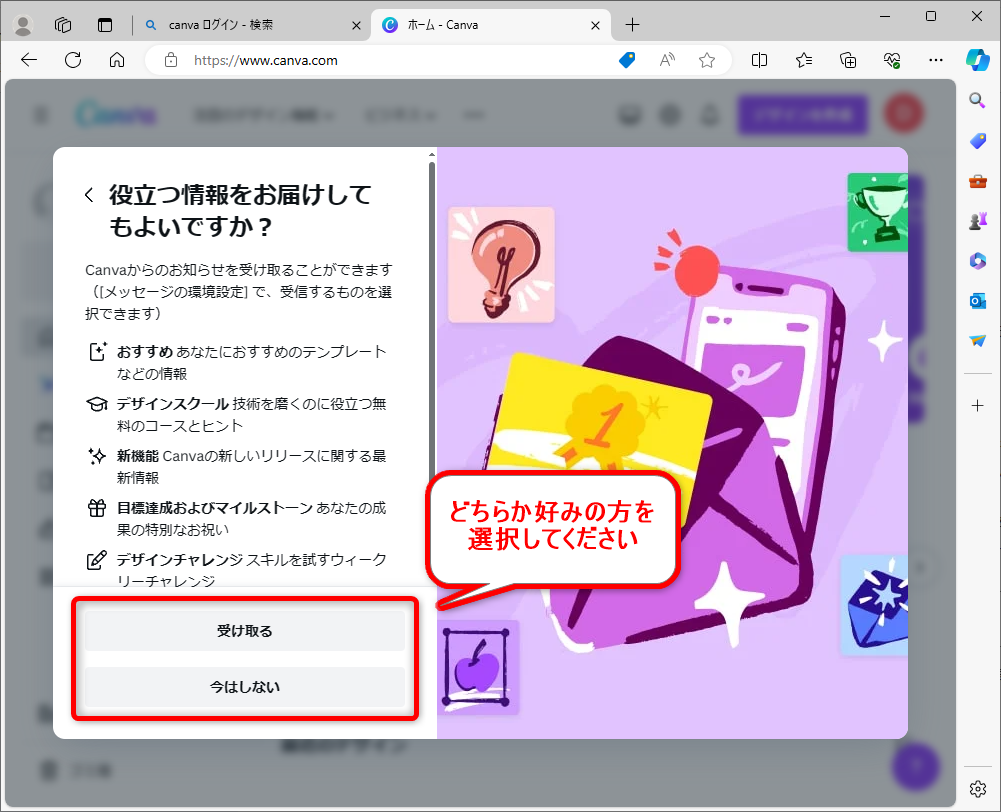
Task: Select the ホーム - Canva tab
Action: (490, 25)
